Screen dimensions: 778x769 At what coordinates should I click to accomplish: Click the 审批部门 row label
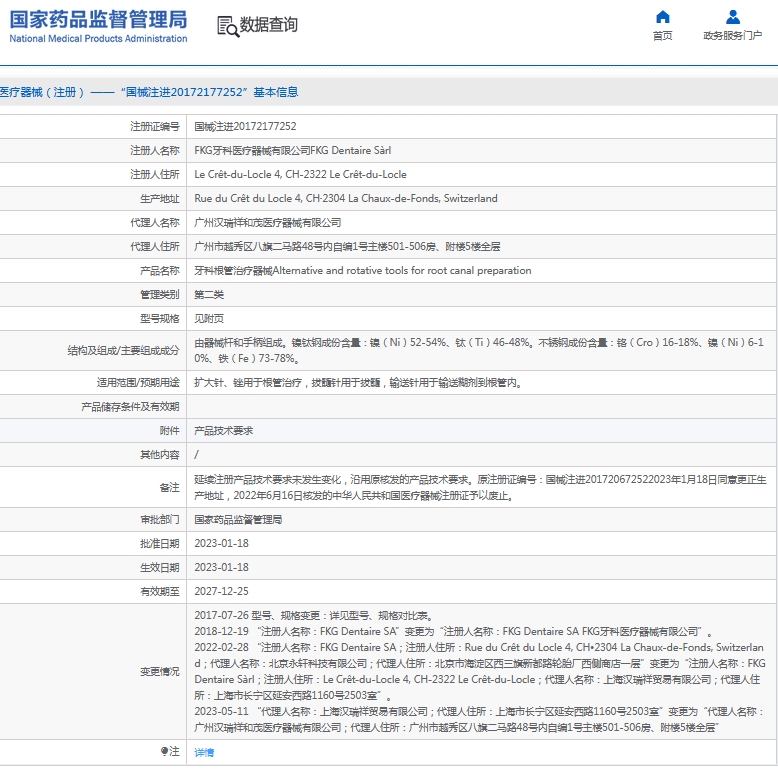(x=160, y=519)
